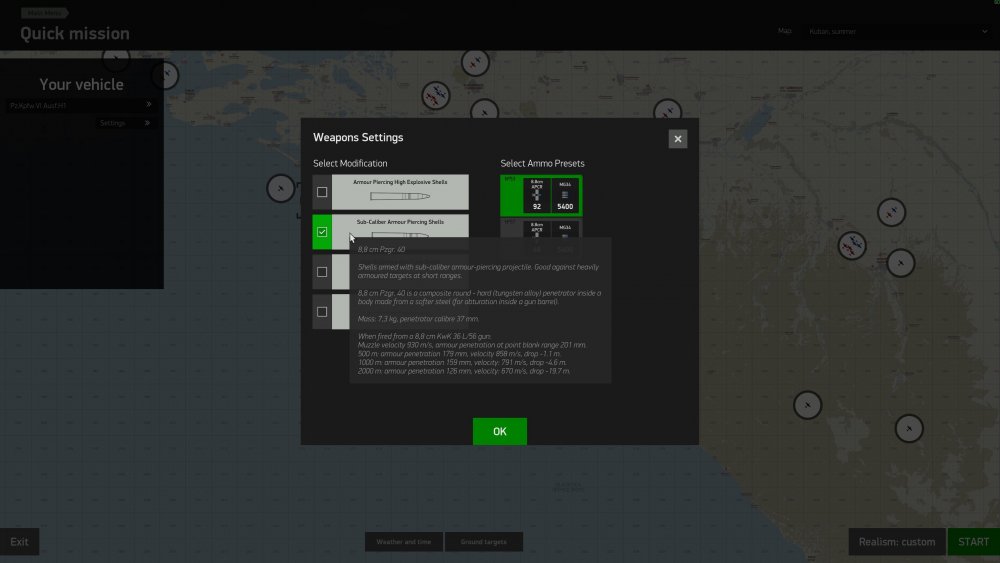Click the shell drawing on the Armour Piercing High Explosive card

point(400,196)
